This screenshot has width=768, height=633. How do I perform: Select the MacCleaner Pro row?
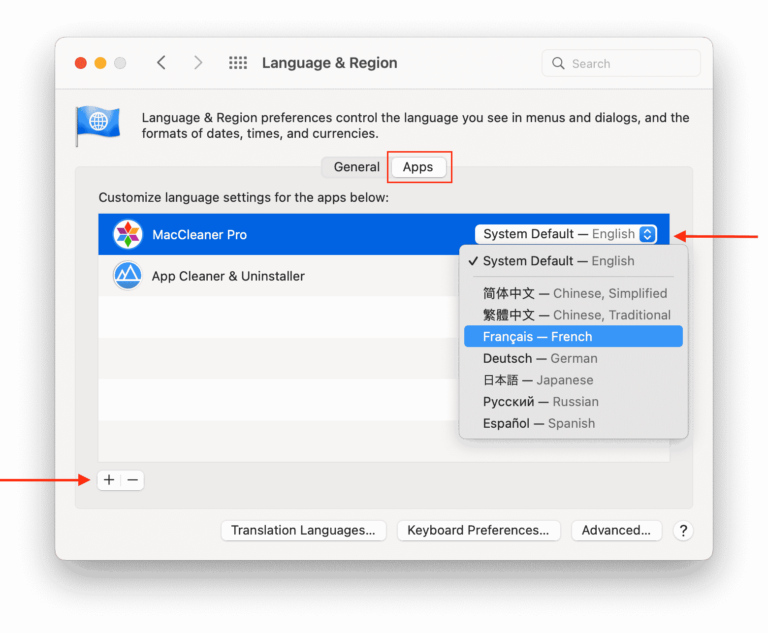point(384,234)
